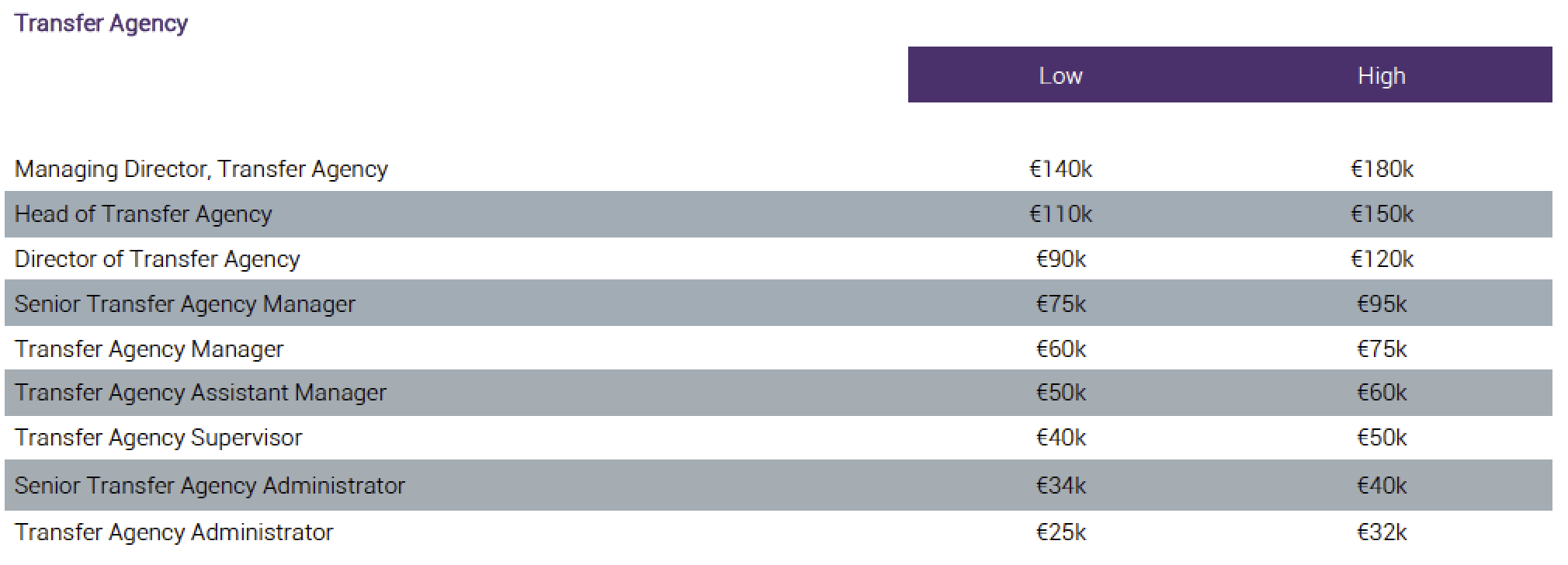This screenshot has height=565, width=1568.
Task: Click the €140k low salary value
Action: [1060, 169]
